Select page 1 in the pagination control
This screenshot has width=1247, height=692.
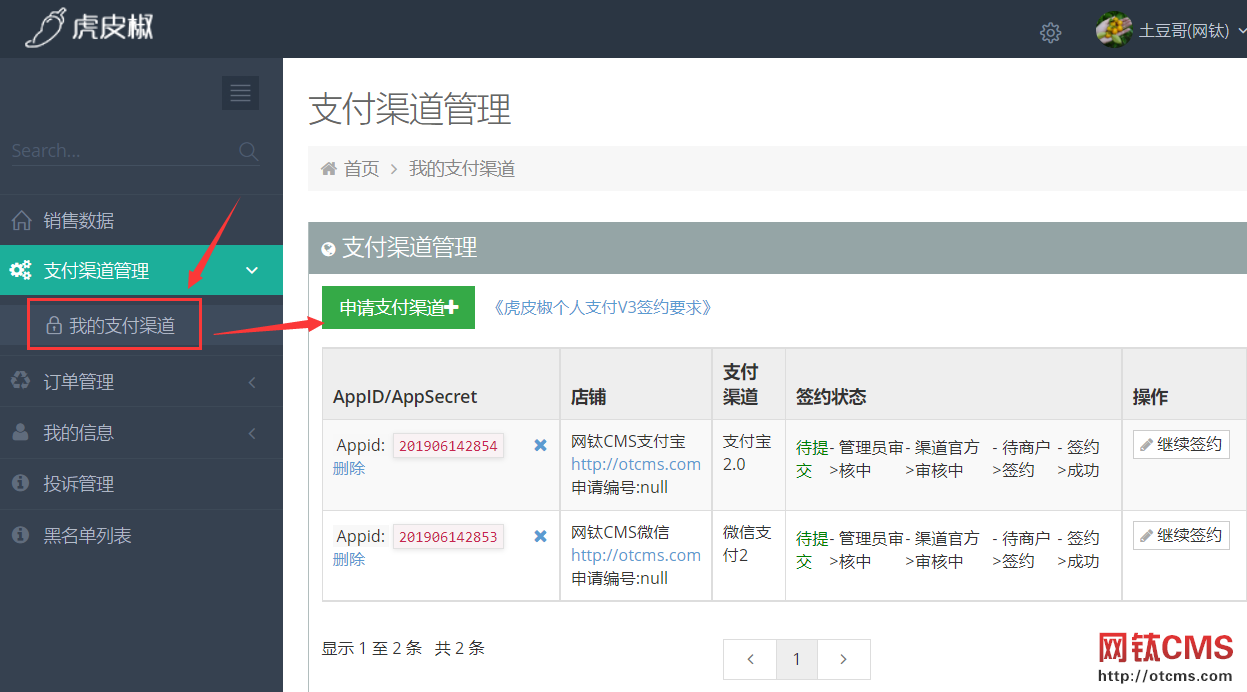(x=797, y=659)
